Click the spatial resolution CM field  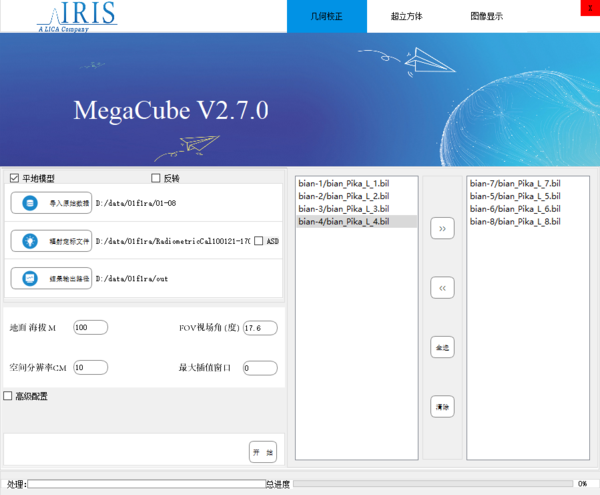(90, 368)
